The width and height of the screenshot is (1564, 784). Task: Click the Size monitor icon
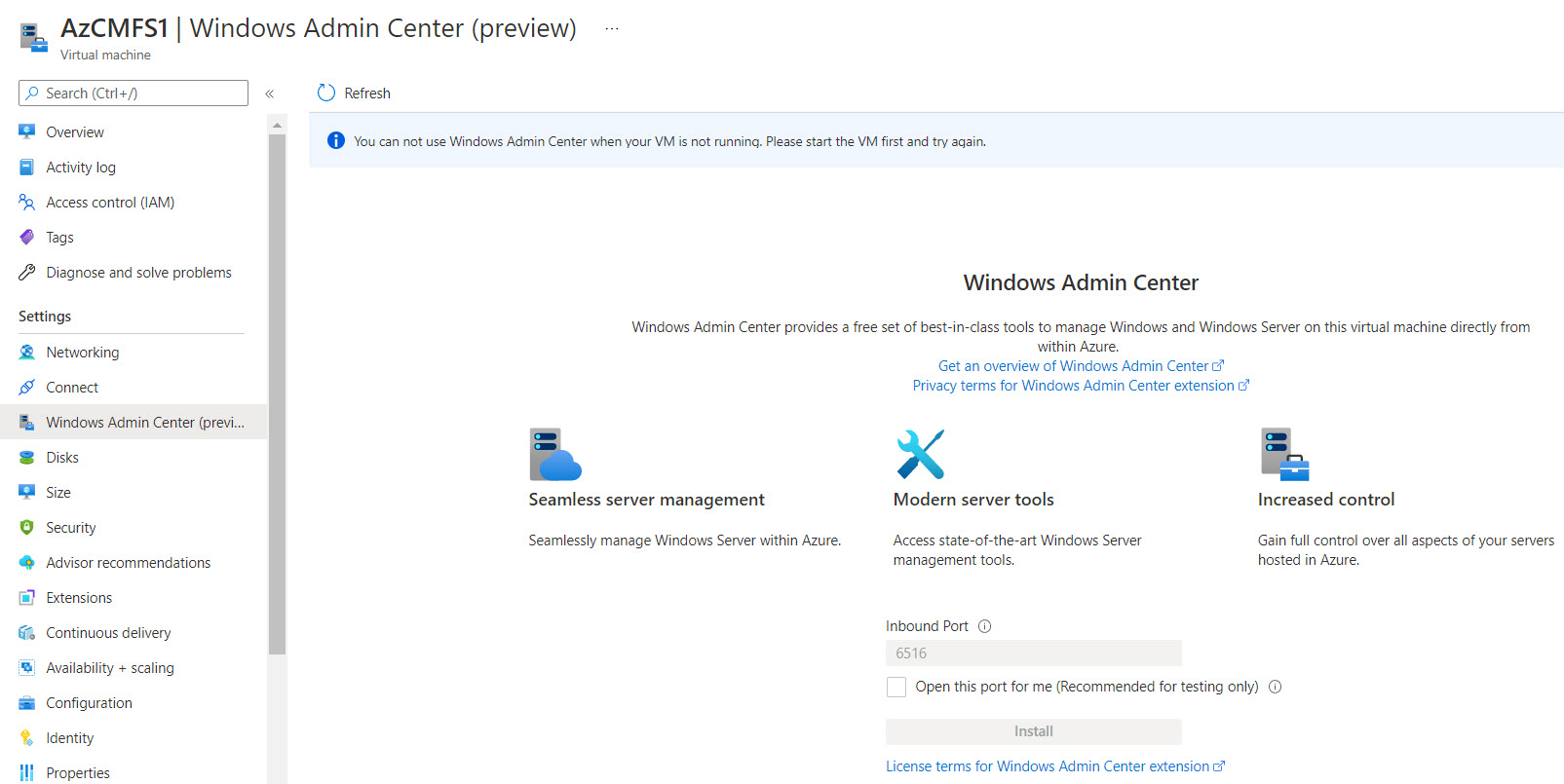[x=27, y=492]
